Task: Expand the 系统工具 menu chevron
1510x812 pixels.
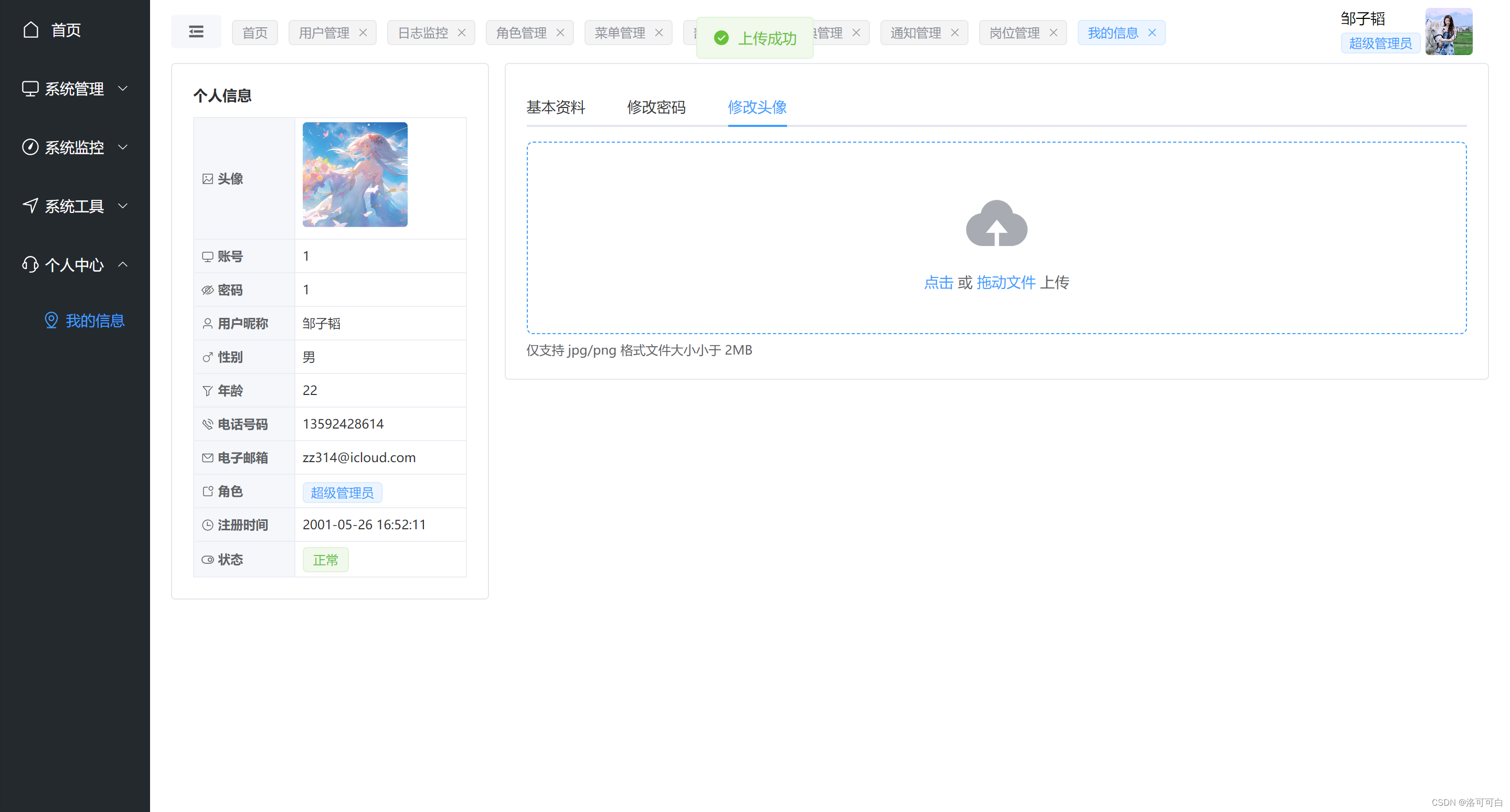Action: [x=123, y=206]
